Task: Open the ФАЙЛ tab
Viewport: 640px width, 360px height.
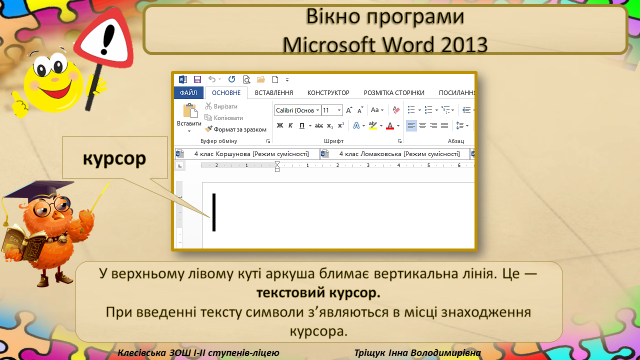Action: coord(189,93)
